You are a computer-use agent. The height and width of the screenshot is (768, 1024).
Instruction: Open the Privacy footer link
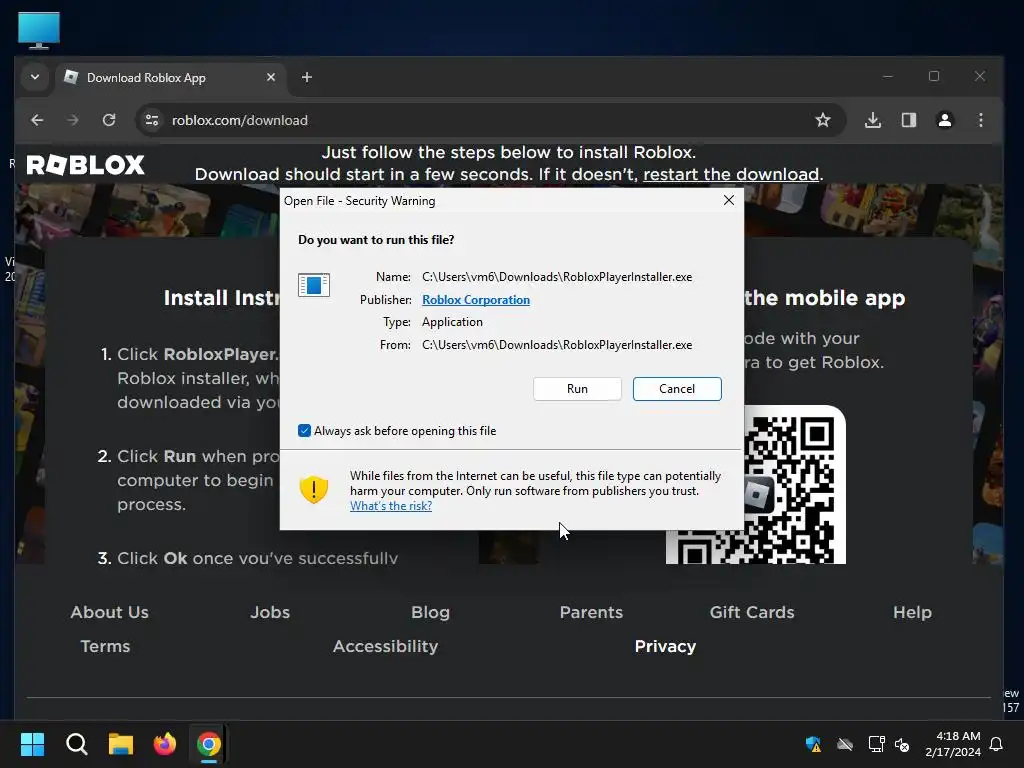tap(665, 646)
